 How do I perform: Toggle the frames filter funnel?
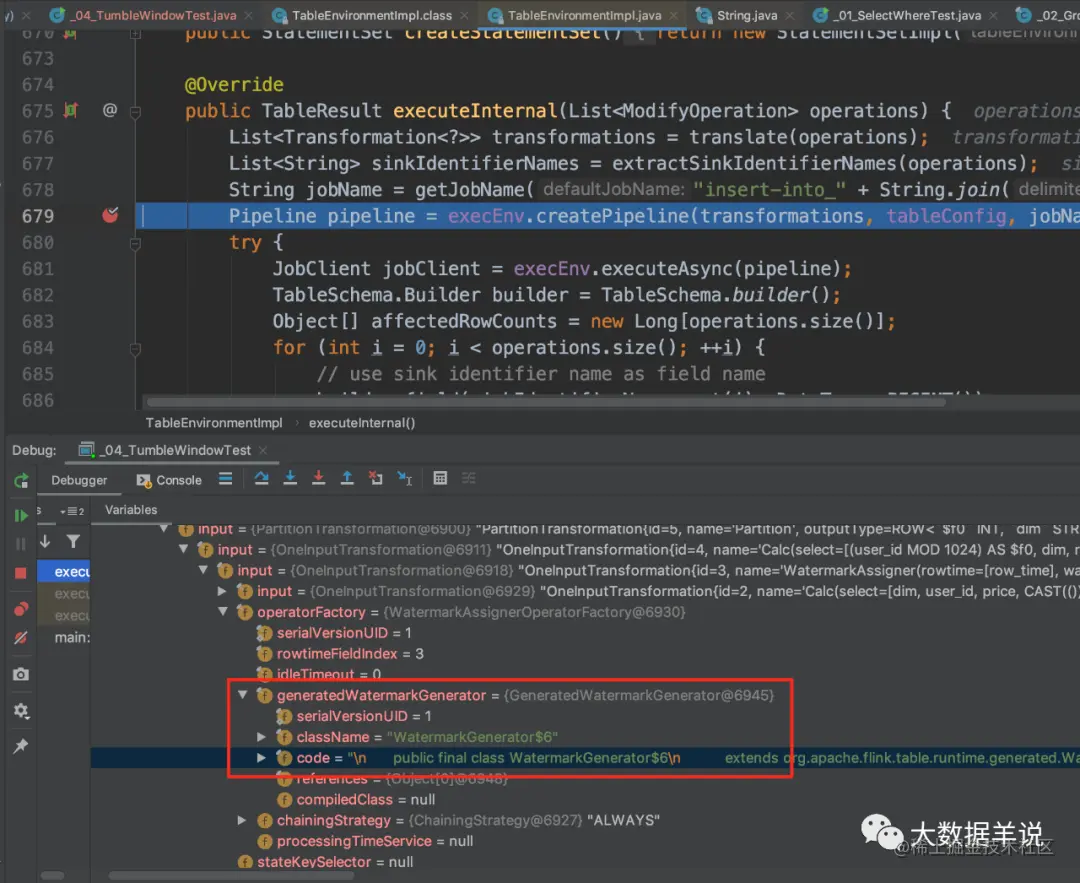(x=73, y=541)
